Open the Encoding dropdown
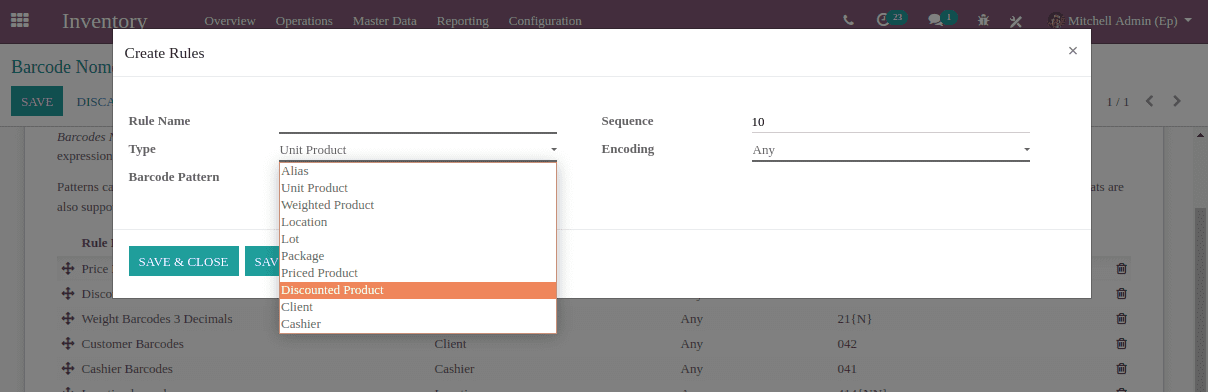The image size is (1208, 392). pyautogui.click(x=891, y=150)
